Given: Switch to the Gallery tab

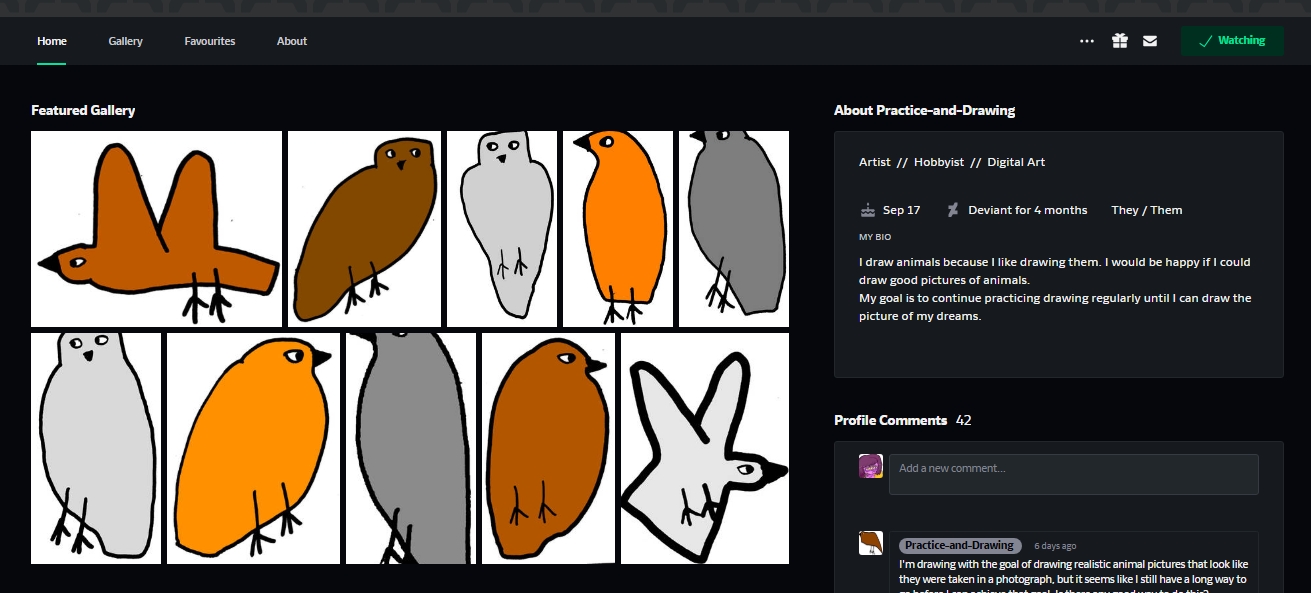Looking at the screenshot, I should (126, 41).
